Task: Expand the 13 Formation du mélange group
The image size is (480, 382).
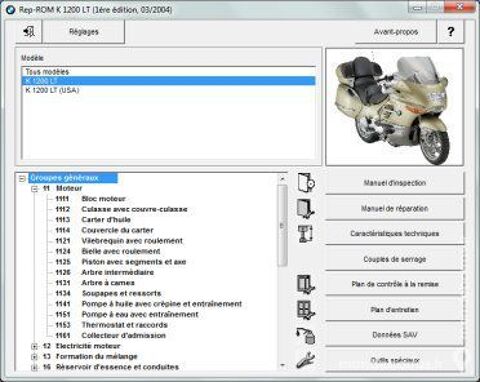Action: tap(34, 357)
